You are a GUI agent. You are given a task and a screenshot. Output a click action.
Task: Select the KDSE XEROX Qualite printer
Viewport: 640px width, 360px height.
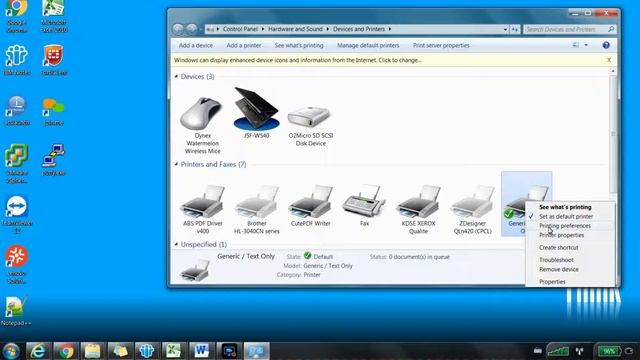(418, 209)
